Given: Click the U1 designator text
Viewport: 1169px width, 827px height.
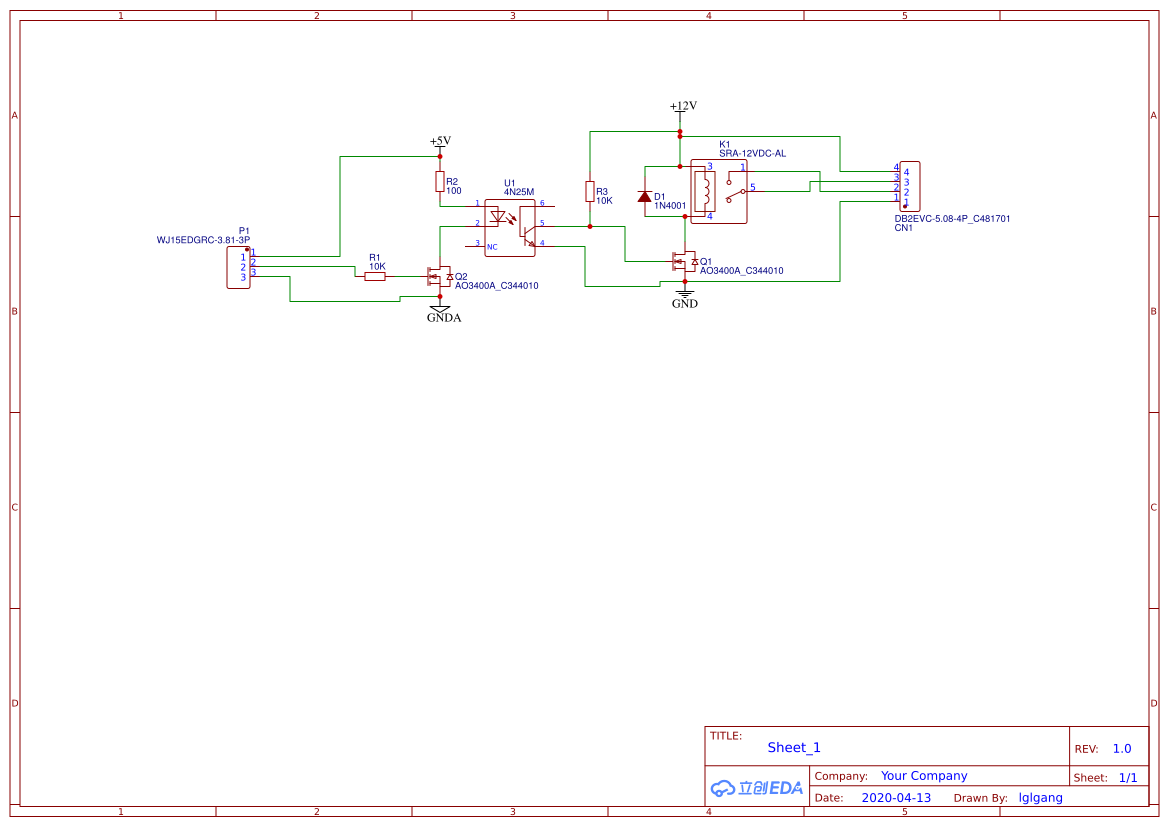Looking at the screenshot, I should click(x=509, y=183).
